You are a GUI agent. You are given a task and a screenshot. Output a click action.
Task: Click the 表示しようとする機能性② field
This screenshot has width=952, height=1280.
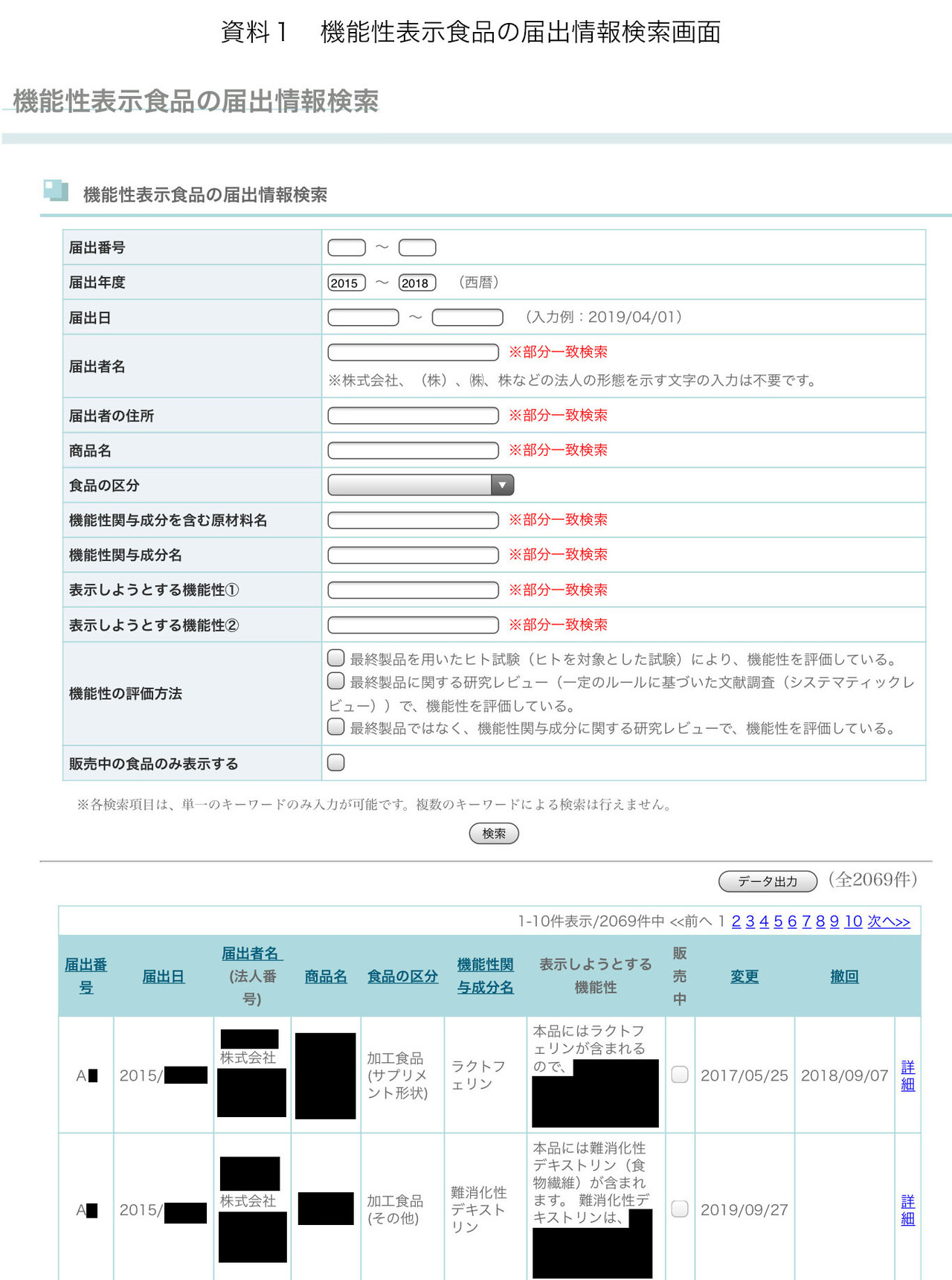414,625
